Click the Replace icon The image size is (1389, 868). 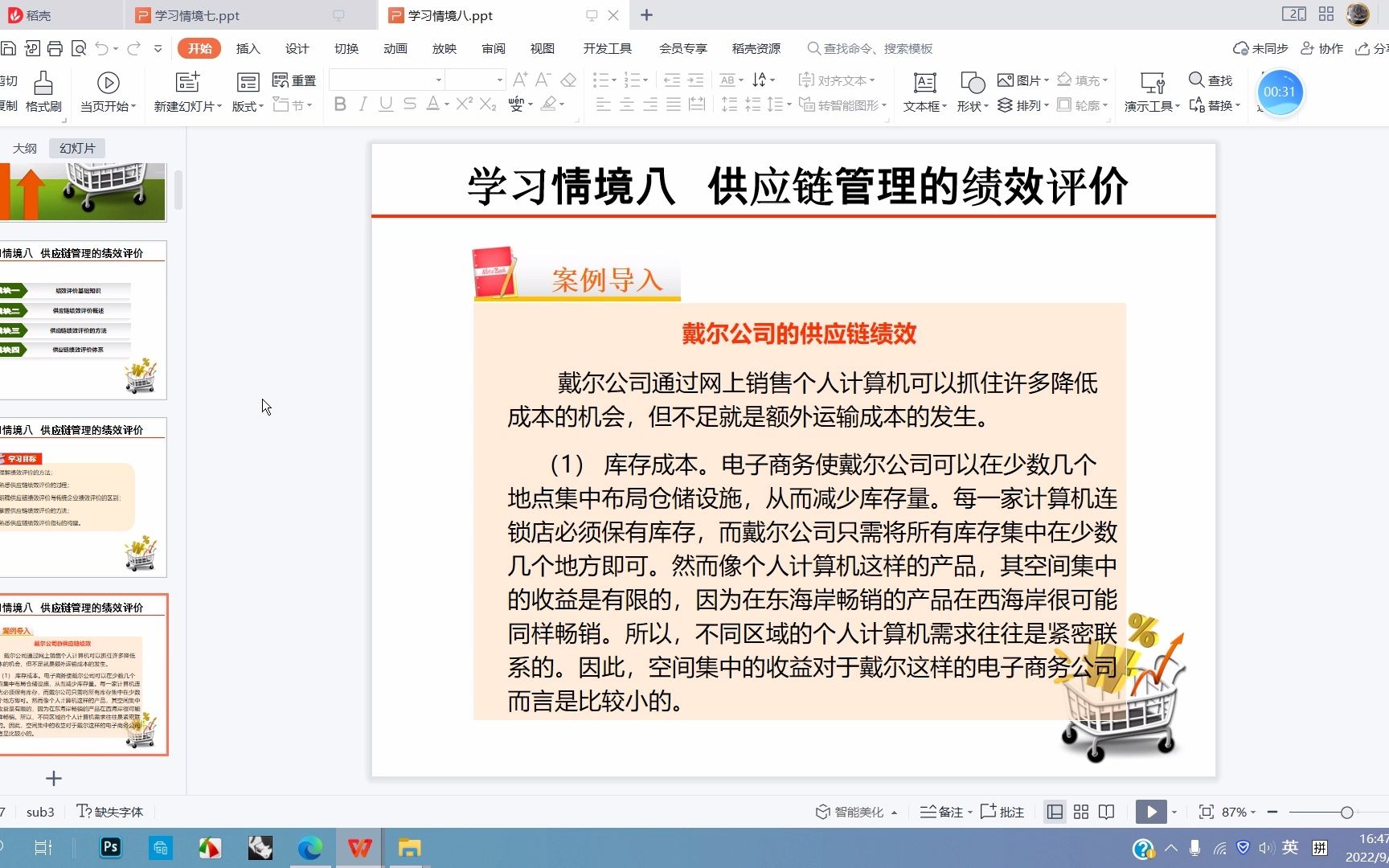[1197, 105]
